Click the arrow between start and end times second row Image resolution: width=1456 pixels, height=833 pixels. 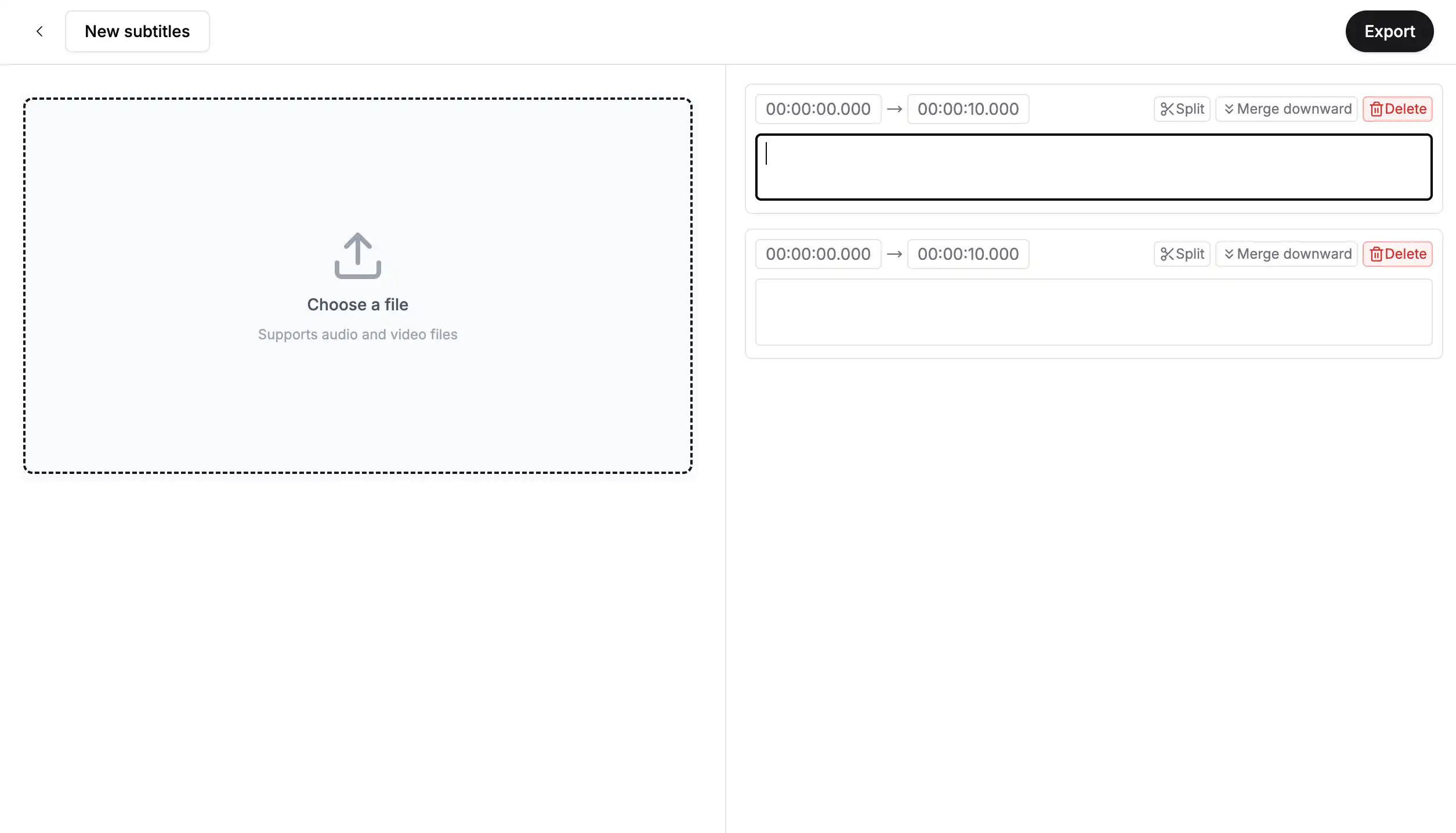point(894,254)
